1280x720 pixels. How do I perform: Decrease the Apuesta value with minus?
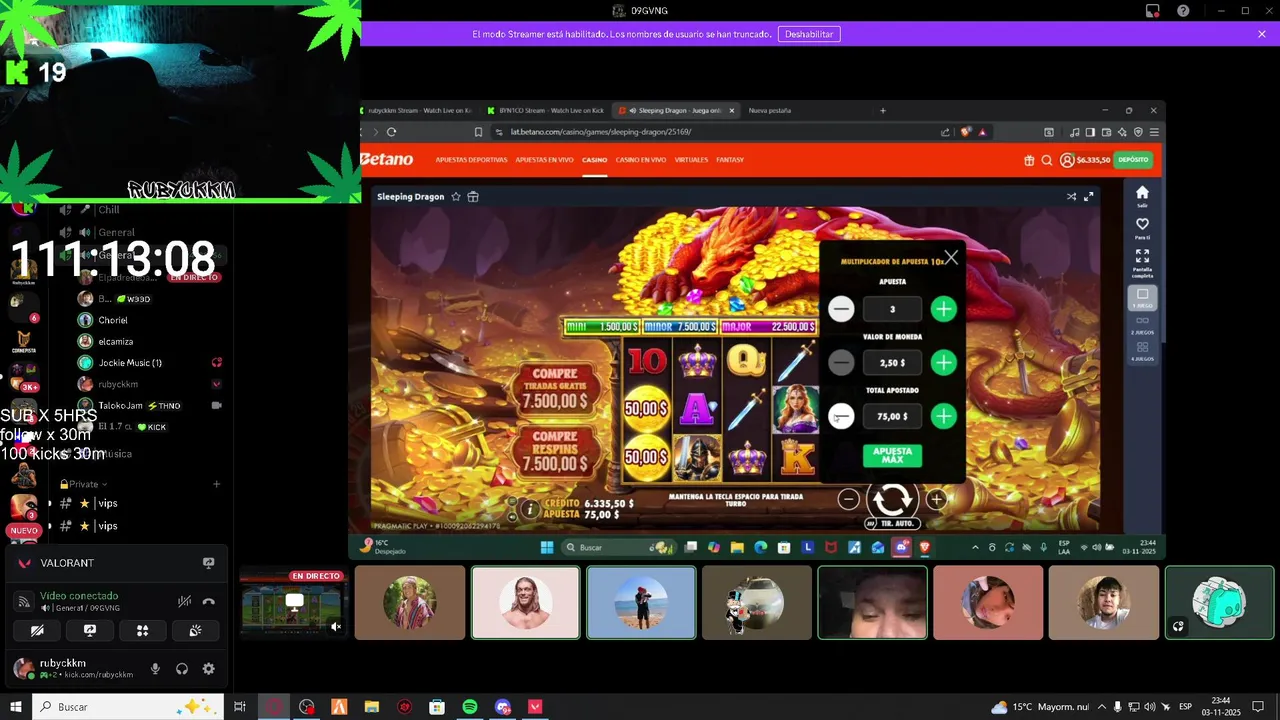841,309
